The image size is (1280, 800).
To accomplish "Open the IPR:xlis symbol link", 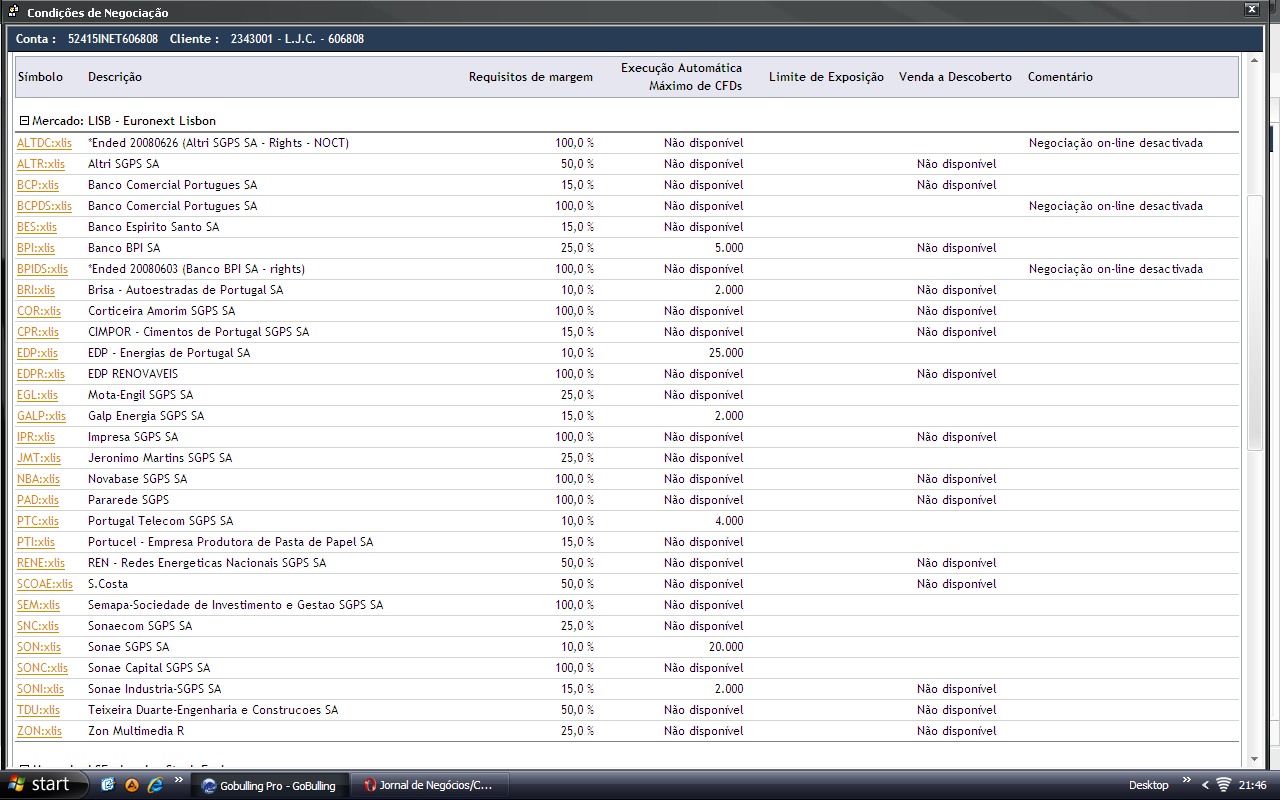I will pos(36,437).
